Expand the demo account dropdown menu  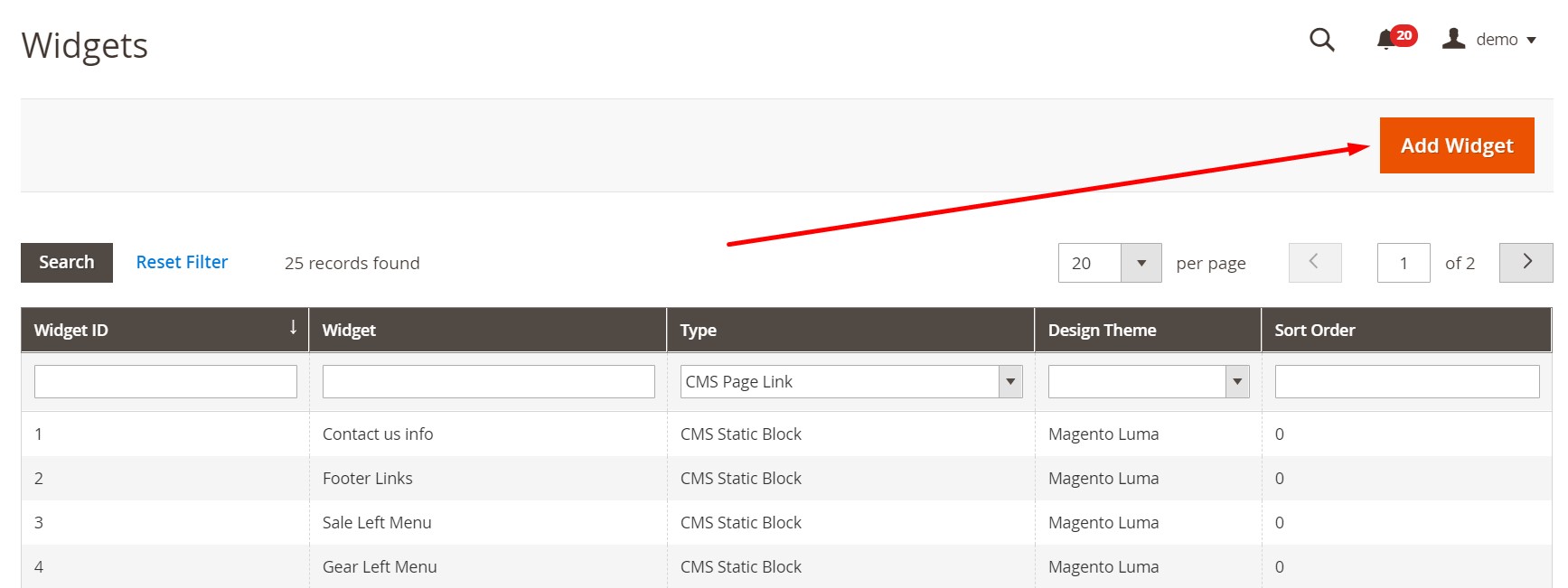pyautogui.click(x=1531, y=40)
